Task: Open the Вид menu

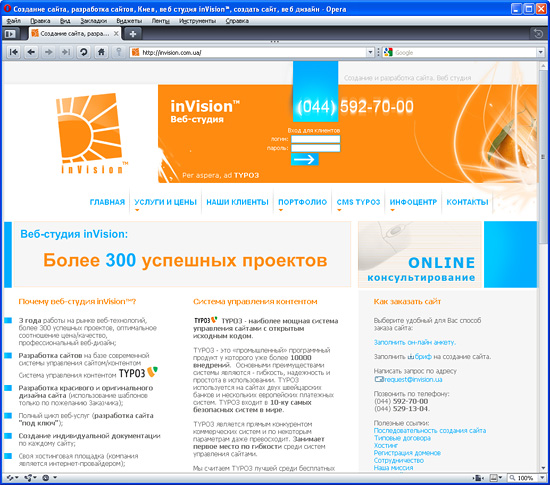Action: 65,21
